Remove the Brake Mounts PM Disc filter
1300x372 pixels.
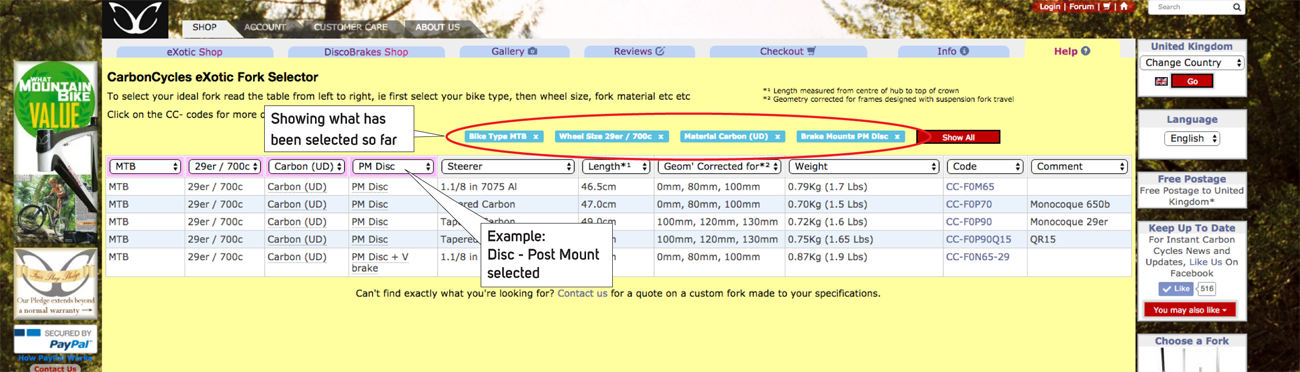click(897, 137)
